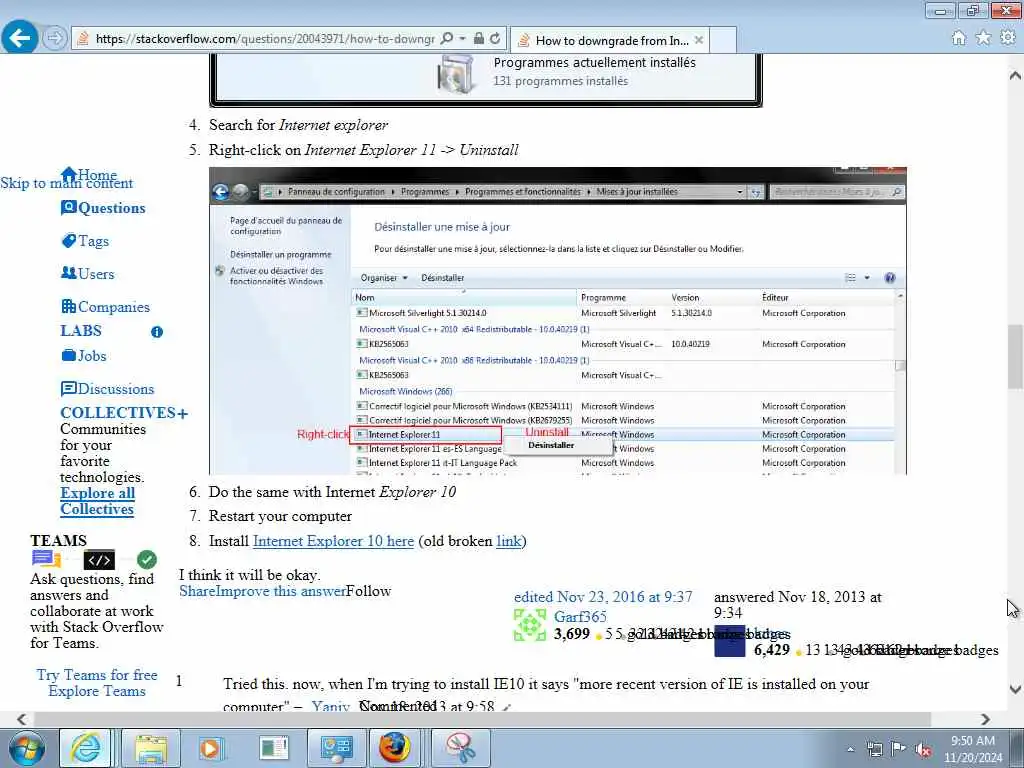The width and height of the screenshot is (1024, 768).
Task: Open Favorites star icon
Action: [x=983, y=38]
